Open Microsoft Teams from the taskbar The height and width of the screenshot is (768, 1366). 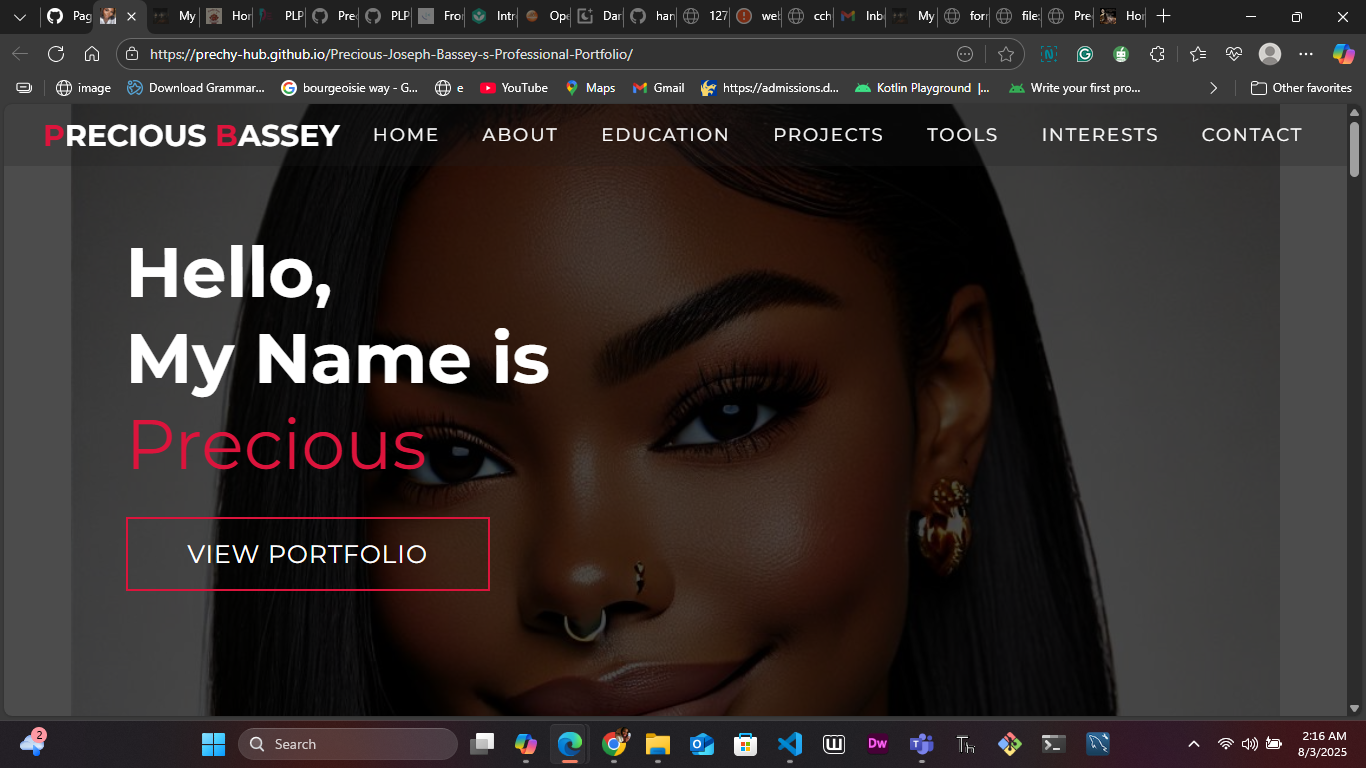pos(921,744)
